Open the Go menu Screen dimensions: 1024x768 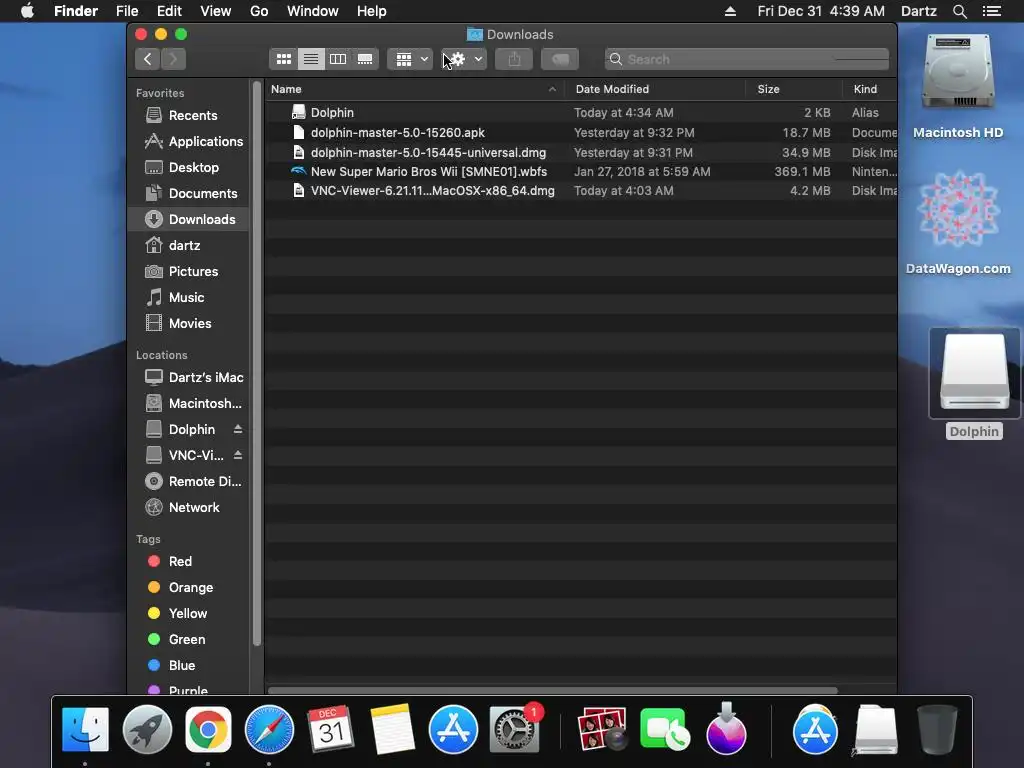(x=259, y=11)
